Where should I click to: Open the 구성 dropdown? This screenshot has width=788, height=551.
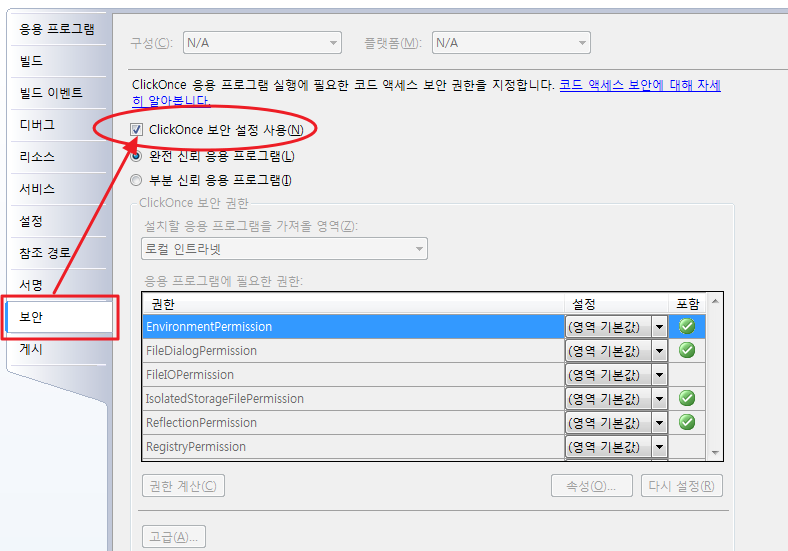coord(262,43)
